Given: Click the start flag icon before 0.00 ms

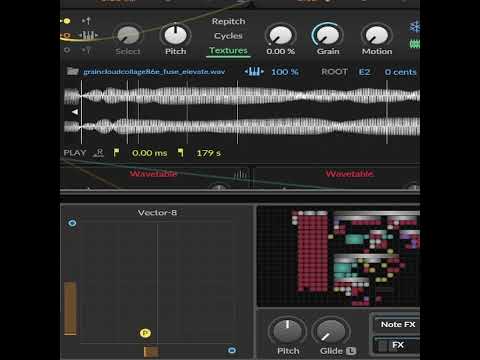Looking at the screenshot, I should 116,153.
